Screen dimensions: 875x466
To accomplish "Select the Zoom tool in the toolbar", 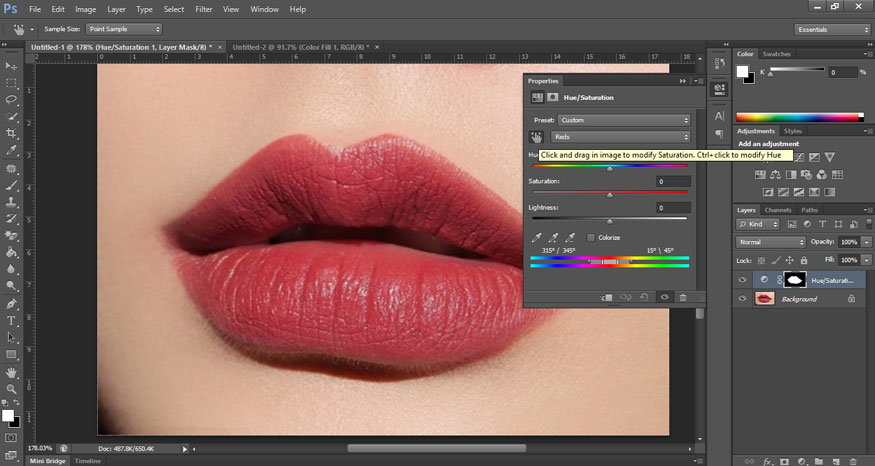I will [11, 389].
